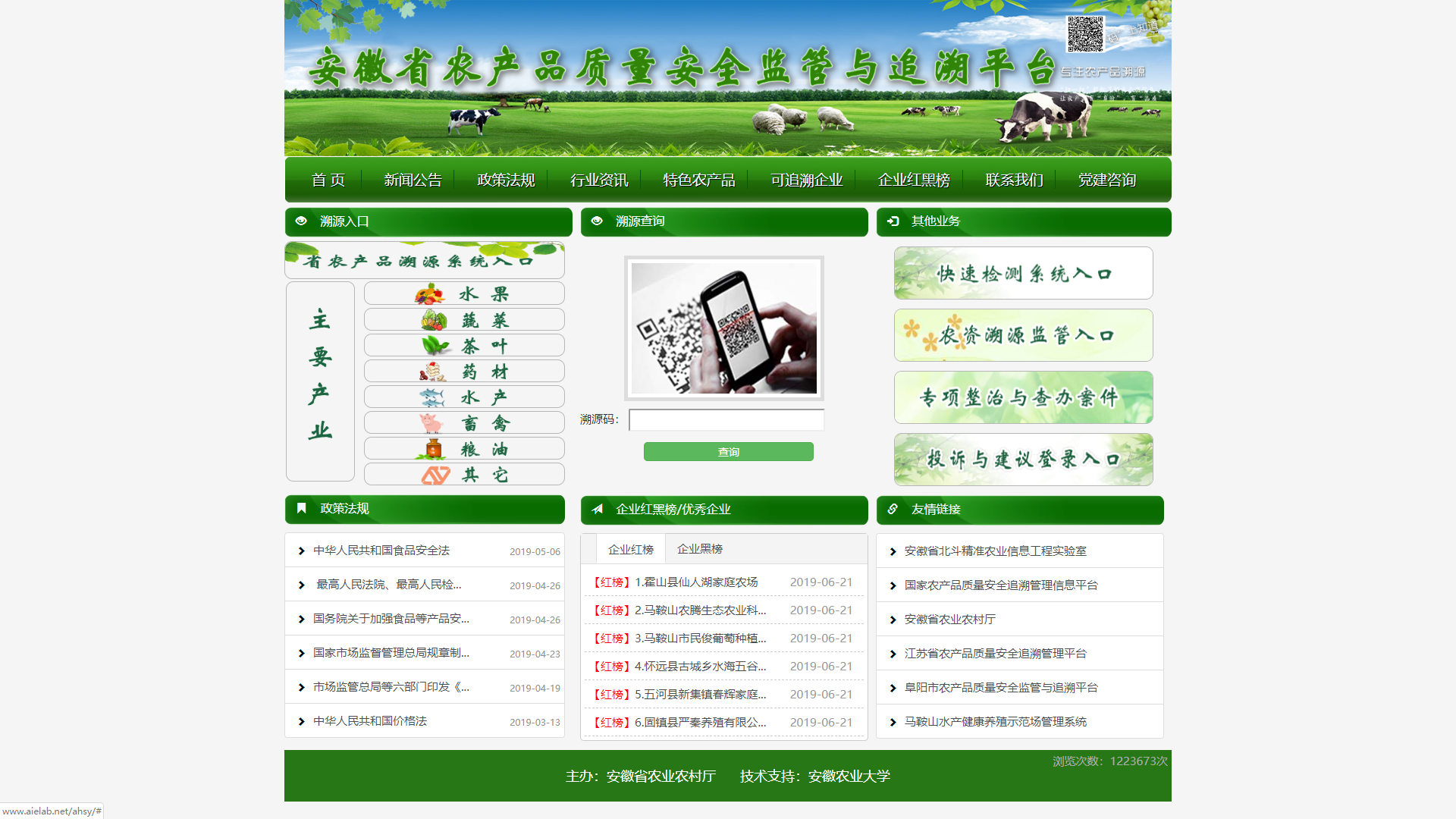
Task: Open the 首页 navigation item
Action: 328,180
